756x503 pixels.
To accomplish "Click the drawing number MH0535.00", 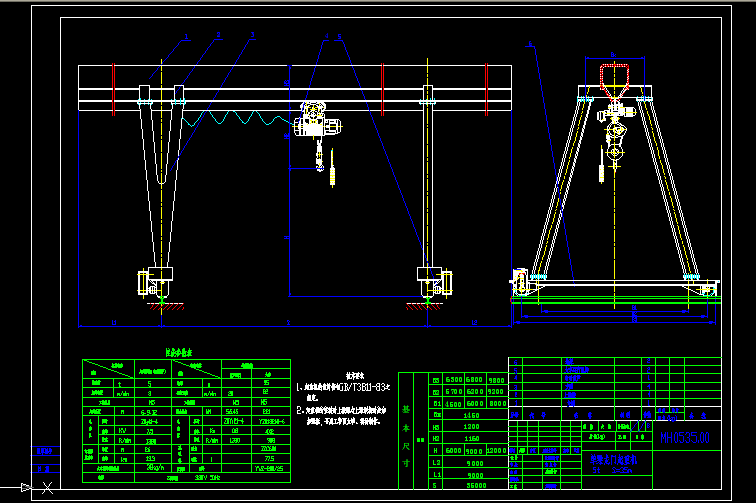I will [x=685, y=438].
